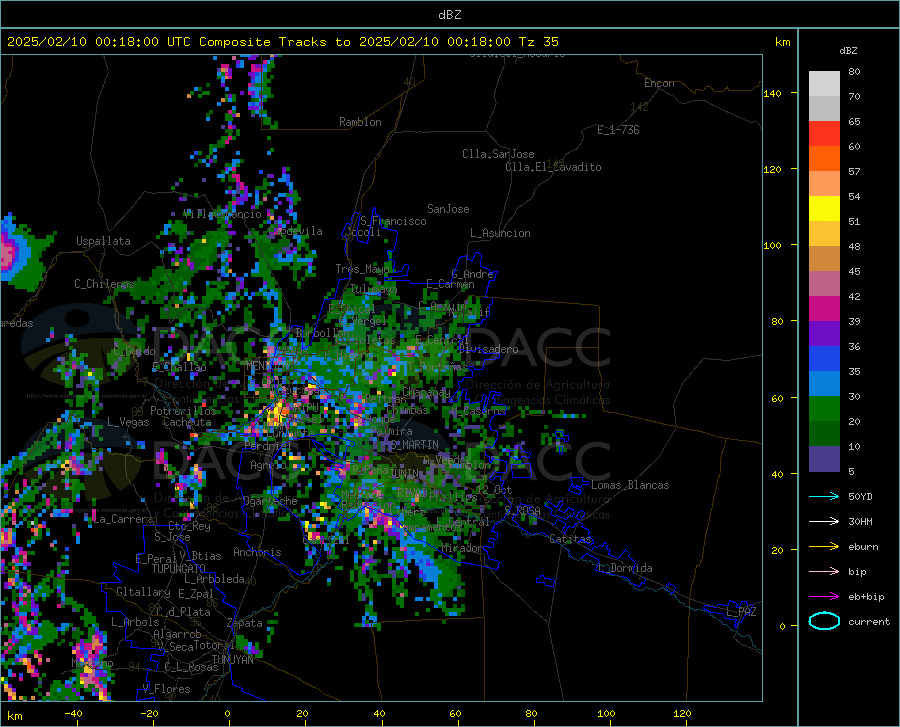
Task: Click the Catitas place label
Action: (x=571, y=539)
